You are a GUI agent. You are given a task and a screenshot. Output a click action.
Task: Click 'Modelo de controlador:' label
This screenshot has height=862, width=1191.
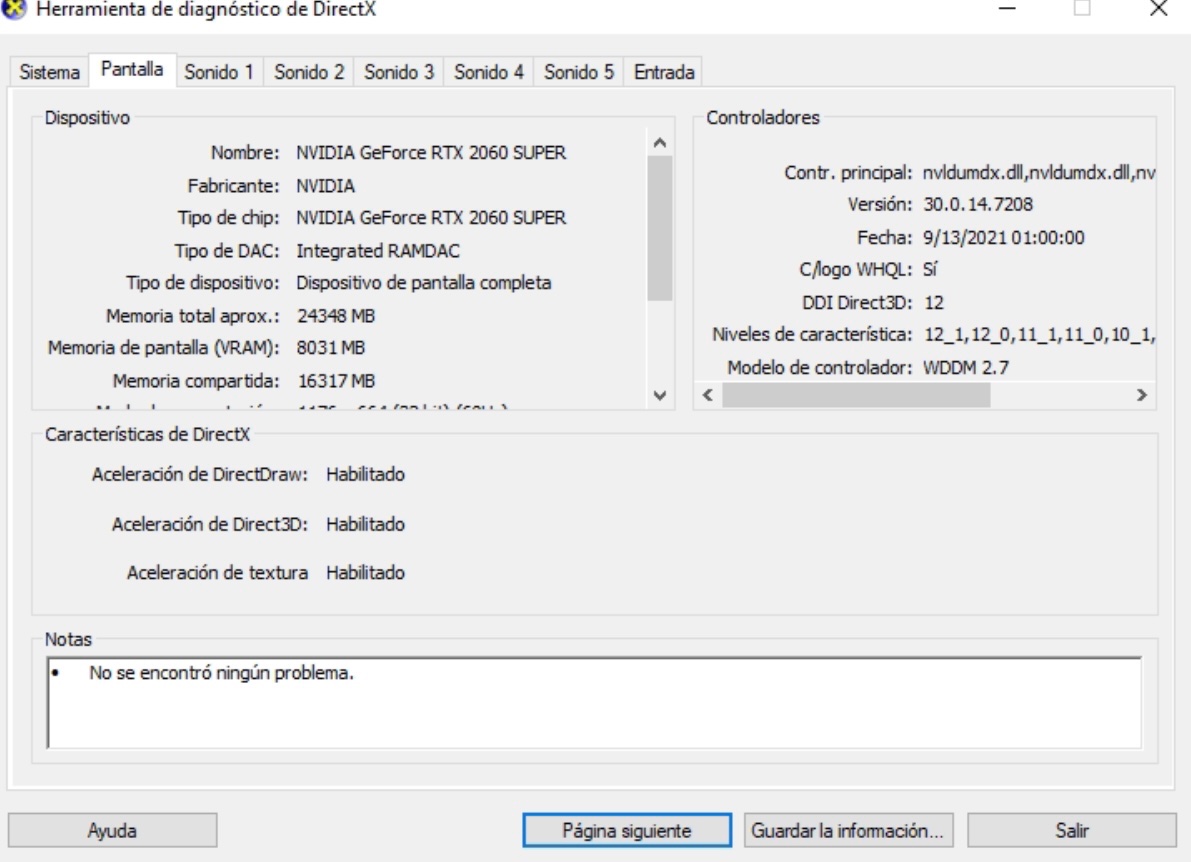(x=820, y=368)
